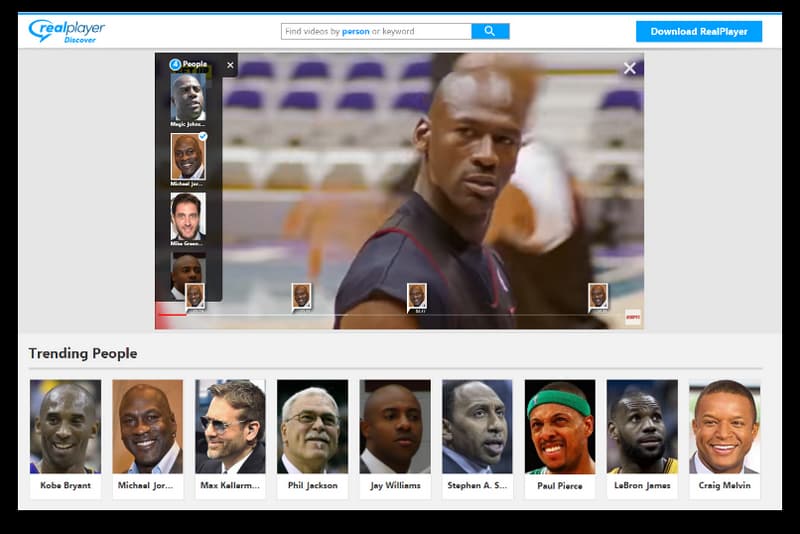Click the blue People count badge
This screenshot has height=534, width=800.
pyautogui.click(x=175, y=64)
